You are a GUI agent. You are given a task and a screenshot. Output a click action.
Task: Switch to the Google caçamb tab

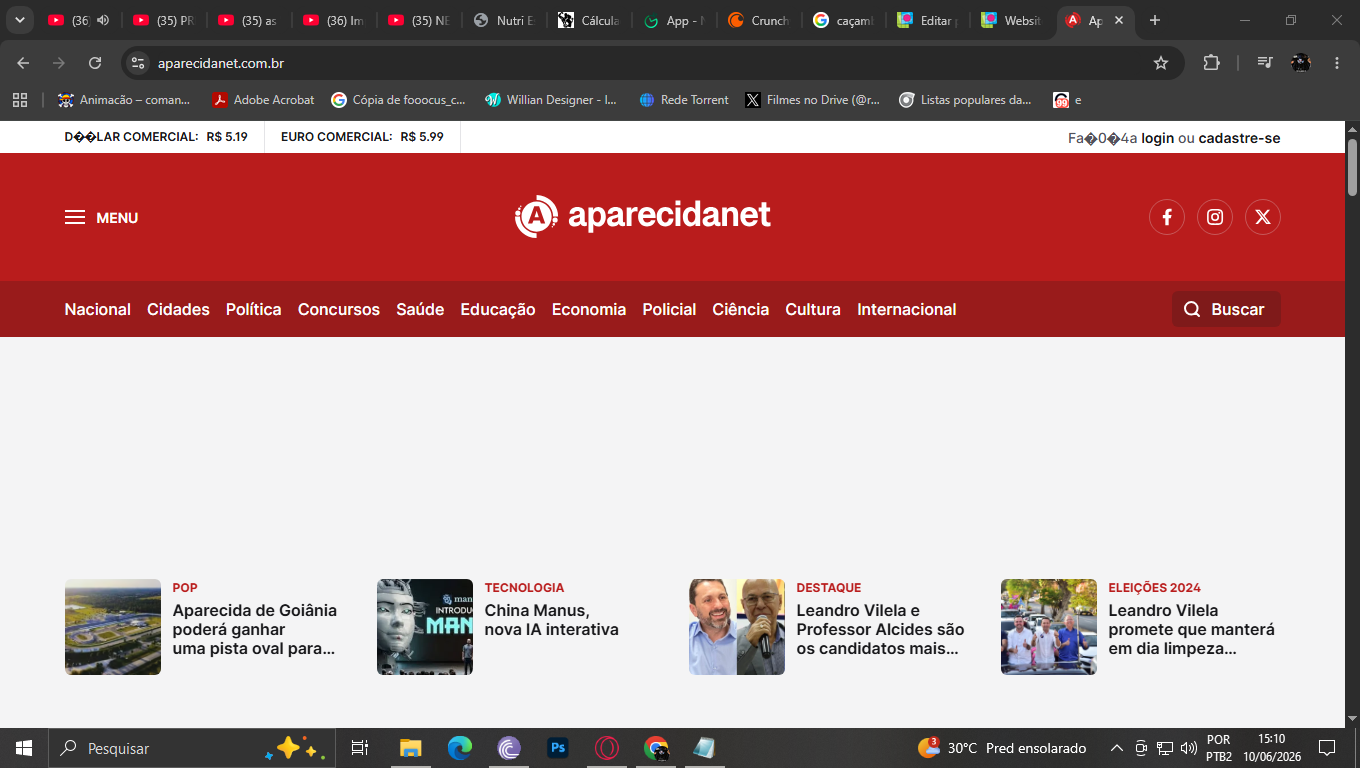click(x=846, y=20)
